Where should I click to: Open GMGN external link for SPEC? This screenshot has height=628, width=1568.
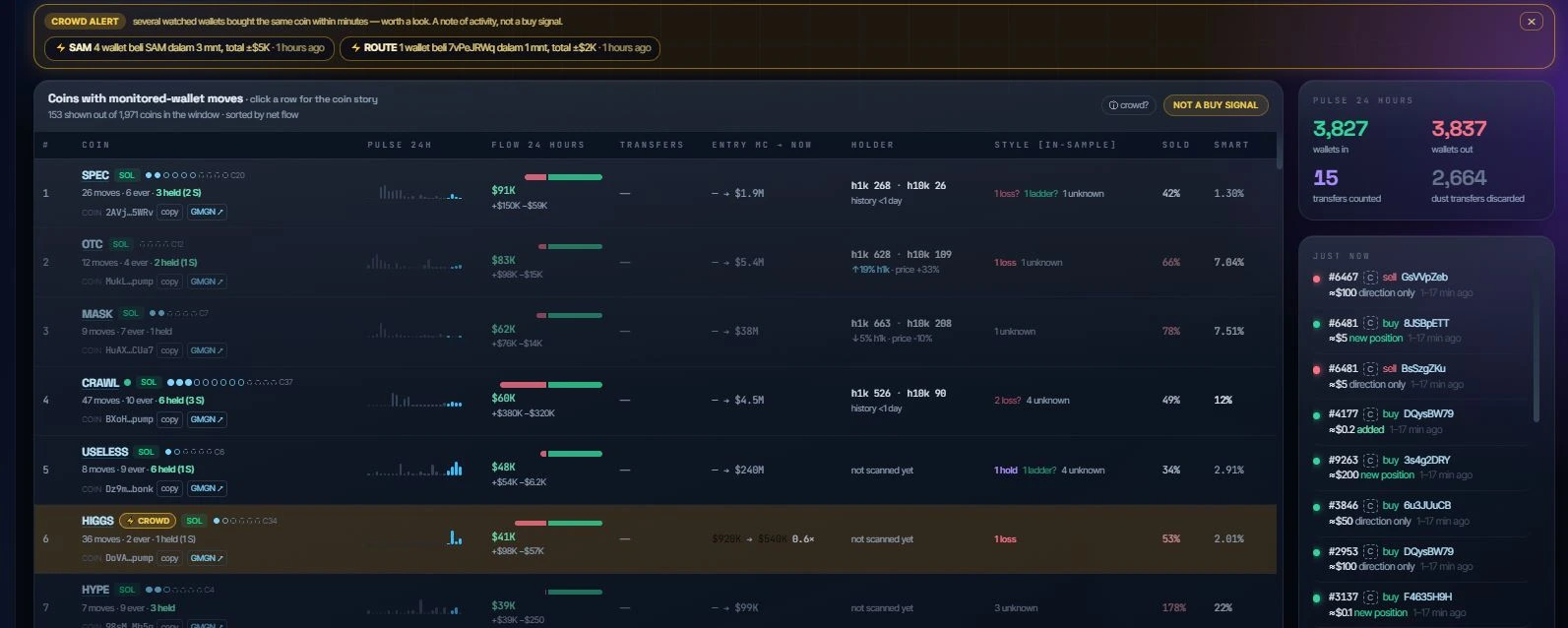[207, 212]
